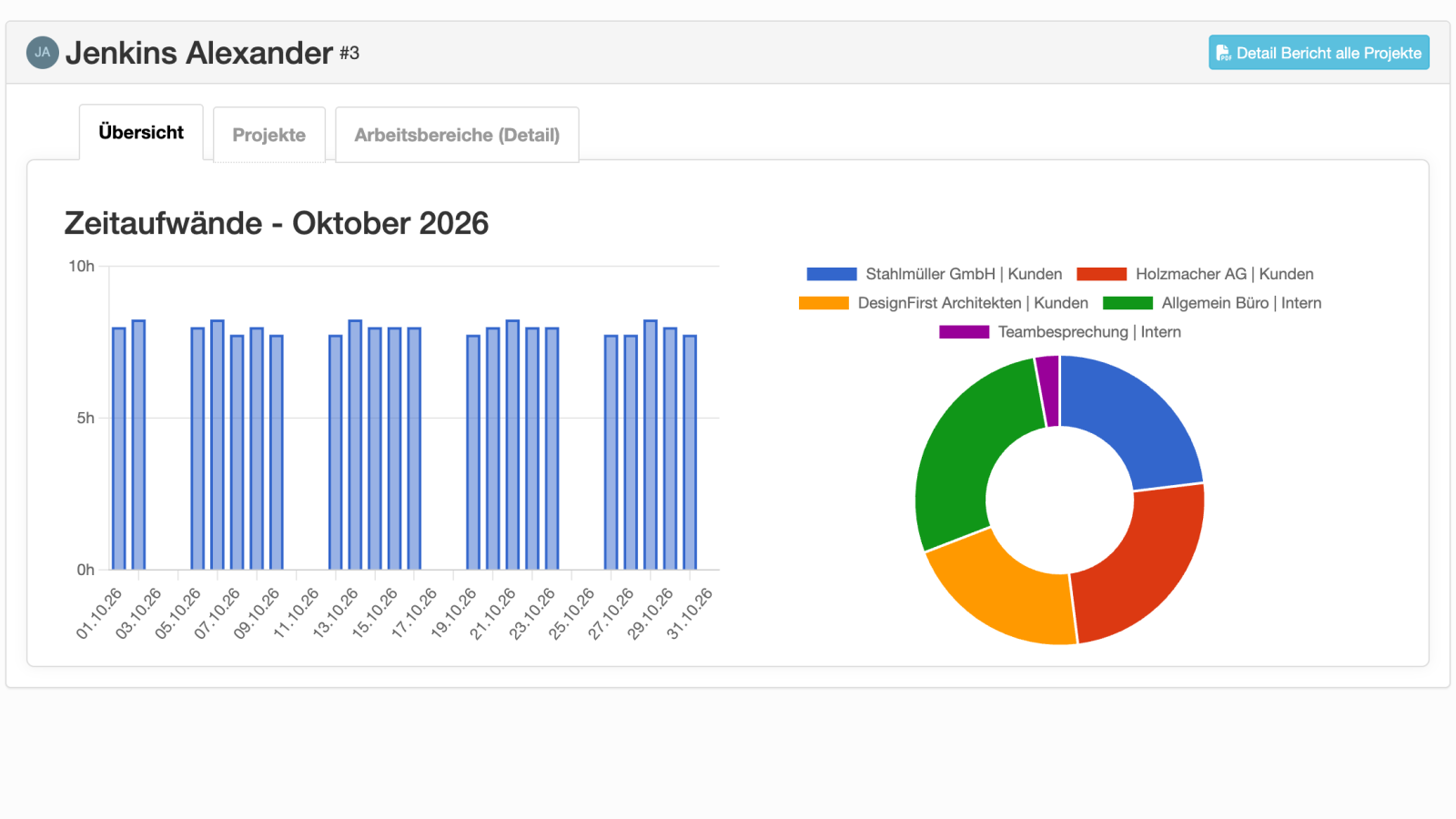1456x819 pixels.
Task: Open the Projekte tab
Action: click(269, 135)
